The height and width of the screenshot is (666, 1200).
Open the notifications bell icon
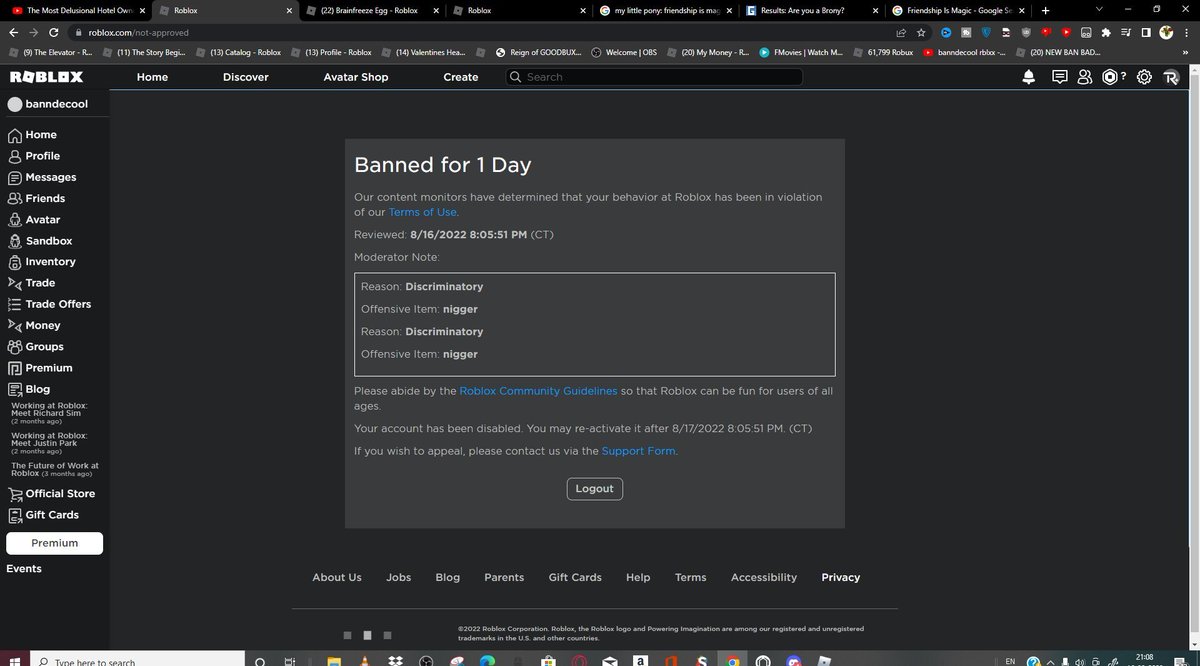tap(1029, 77)
